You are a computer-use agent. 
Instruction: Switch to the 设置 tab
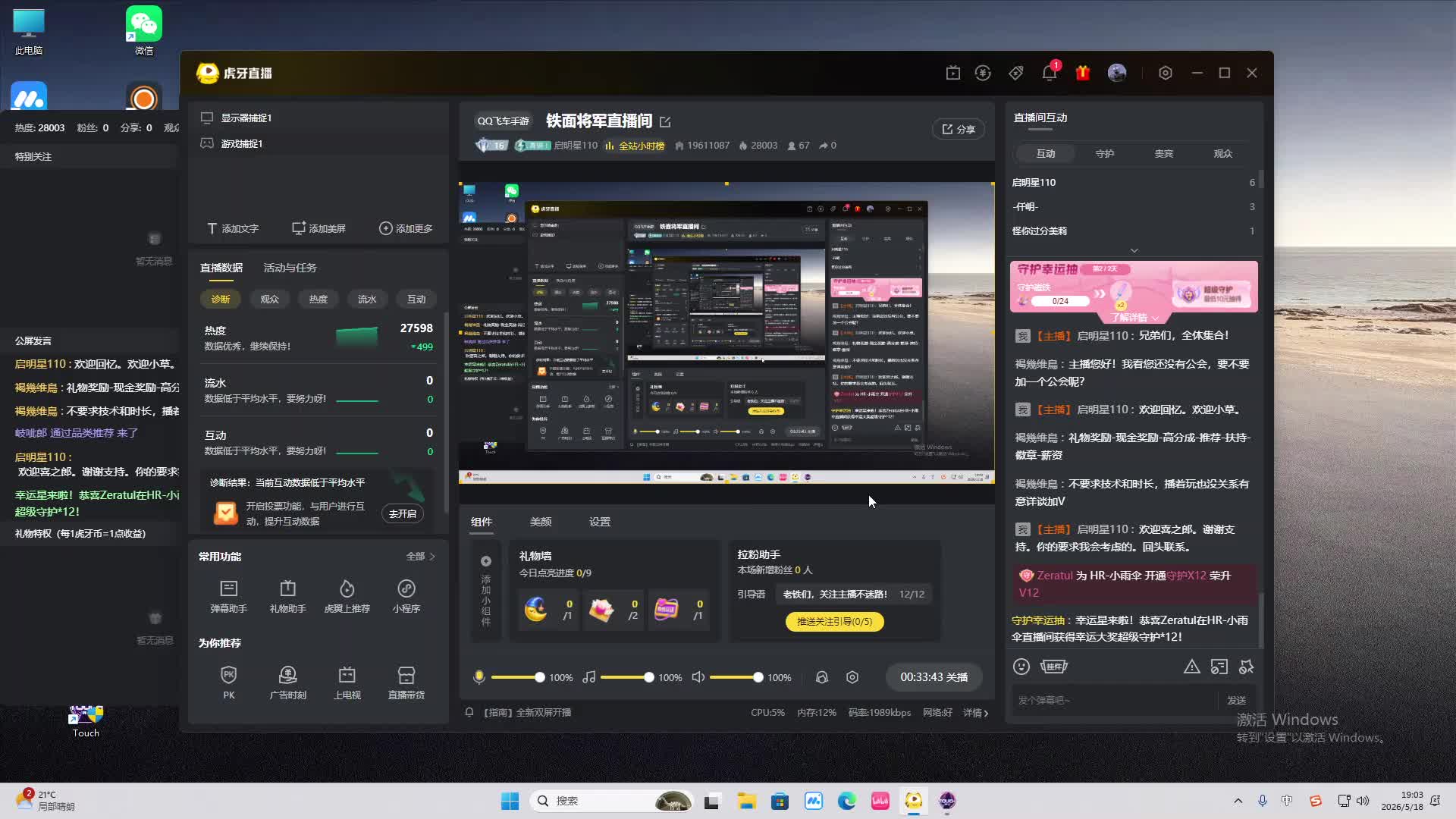pos(600,522)
